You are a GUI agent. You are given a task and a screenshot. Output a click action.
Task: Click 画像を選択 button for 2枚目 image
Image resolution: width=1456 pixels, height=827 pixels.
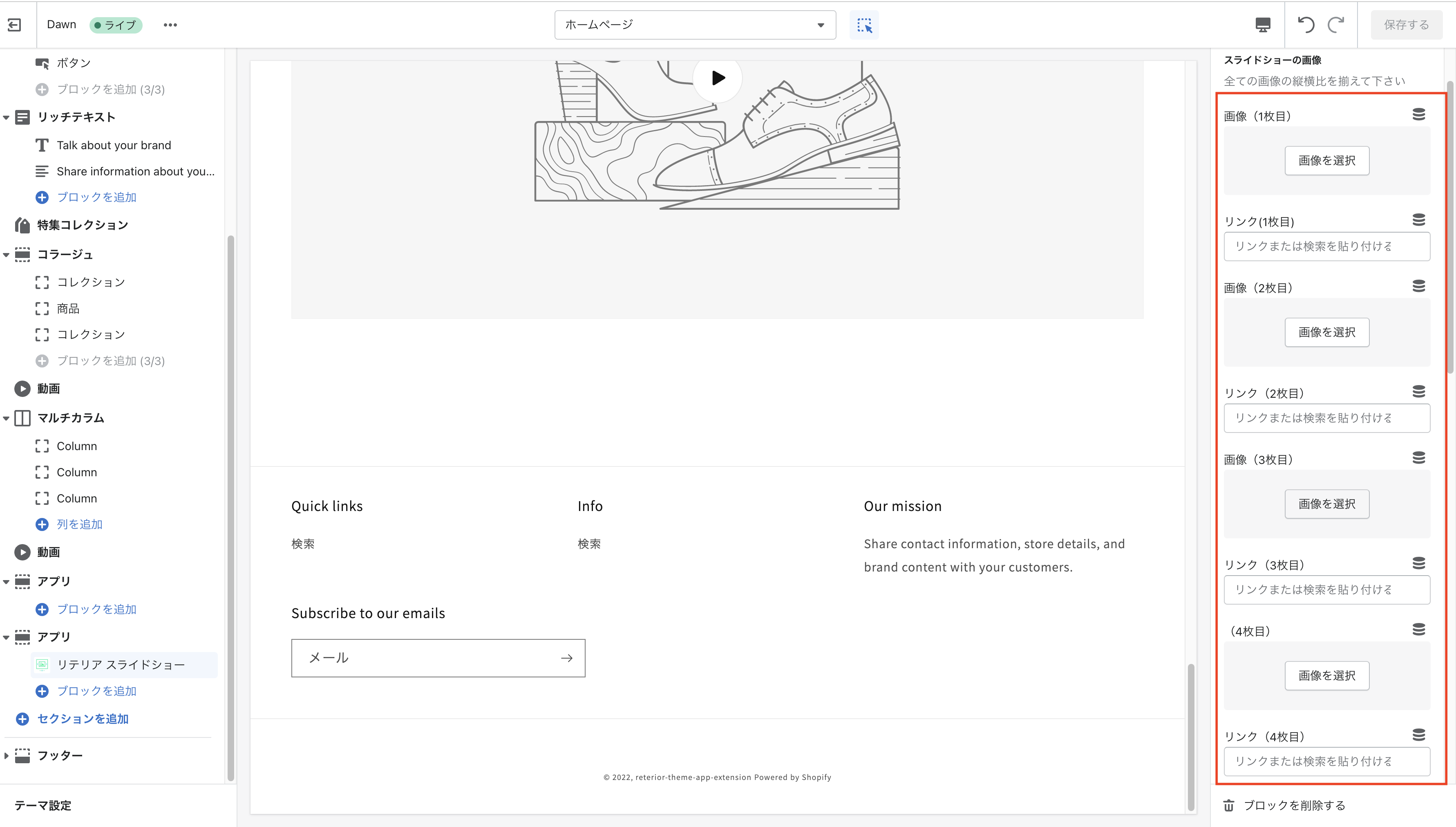click(x=1326, y=332)
